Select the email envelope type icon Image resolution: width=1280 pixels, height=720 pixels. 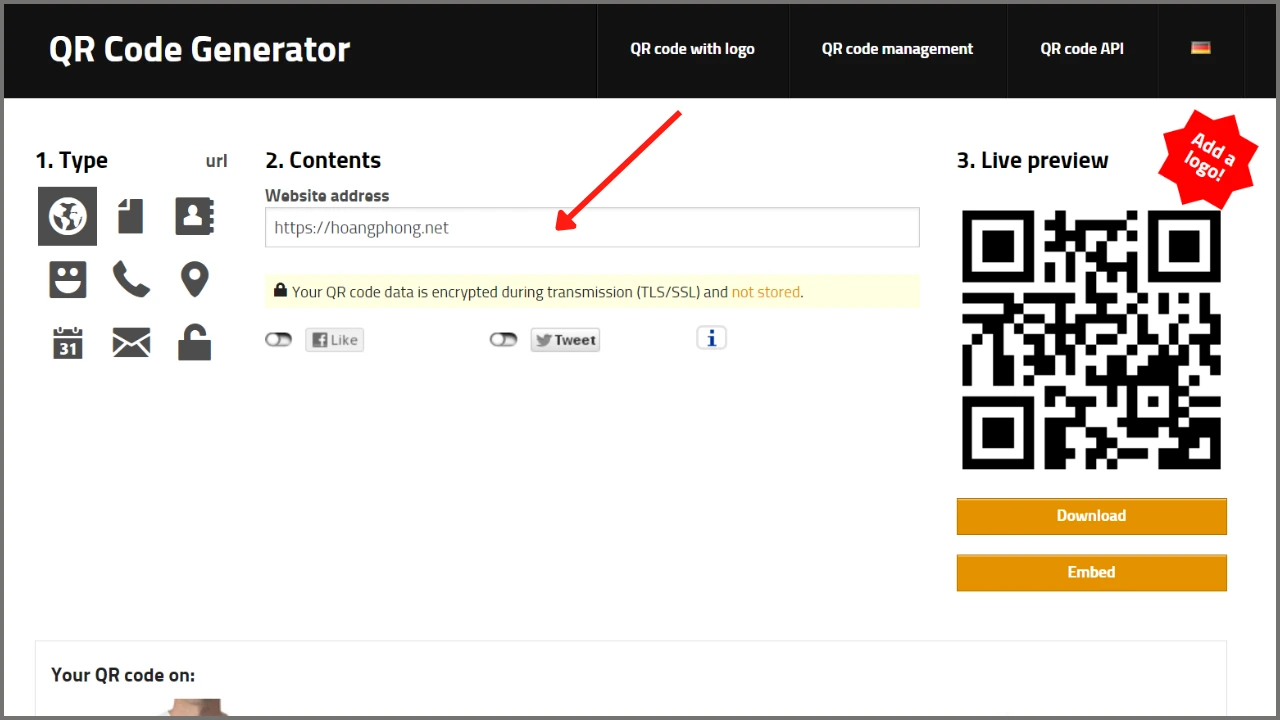pyautogui.click(x=131, y=343)
